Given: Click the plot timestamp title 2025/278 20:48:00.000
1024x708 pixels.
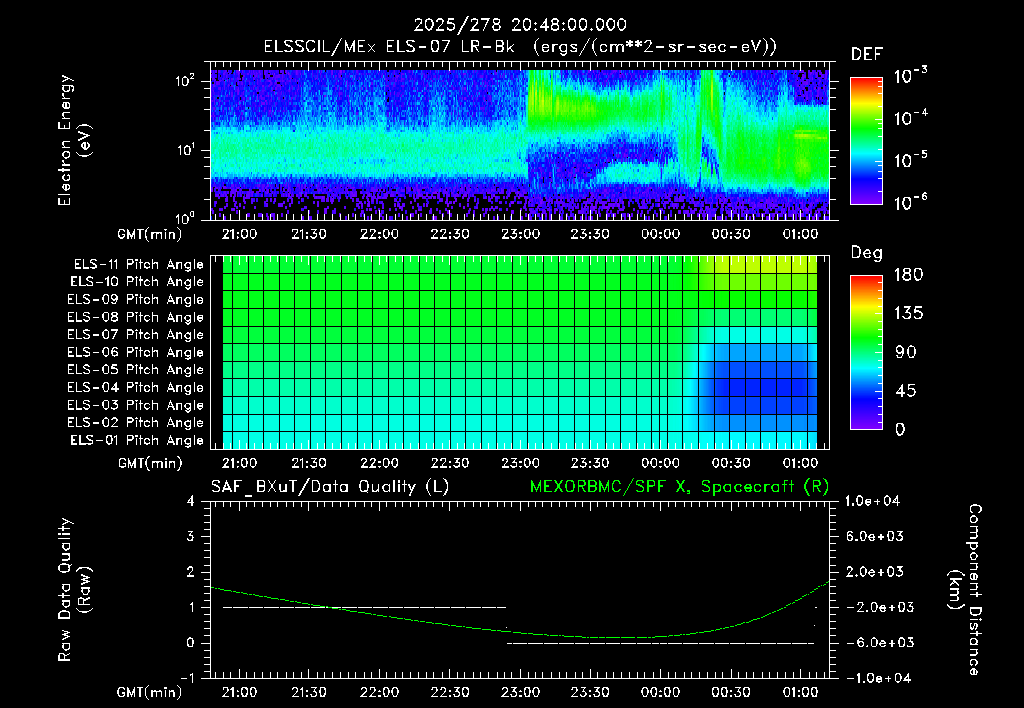Looking at the screenshot, I should click(520, 25).
